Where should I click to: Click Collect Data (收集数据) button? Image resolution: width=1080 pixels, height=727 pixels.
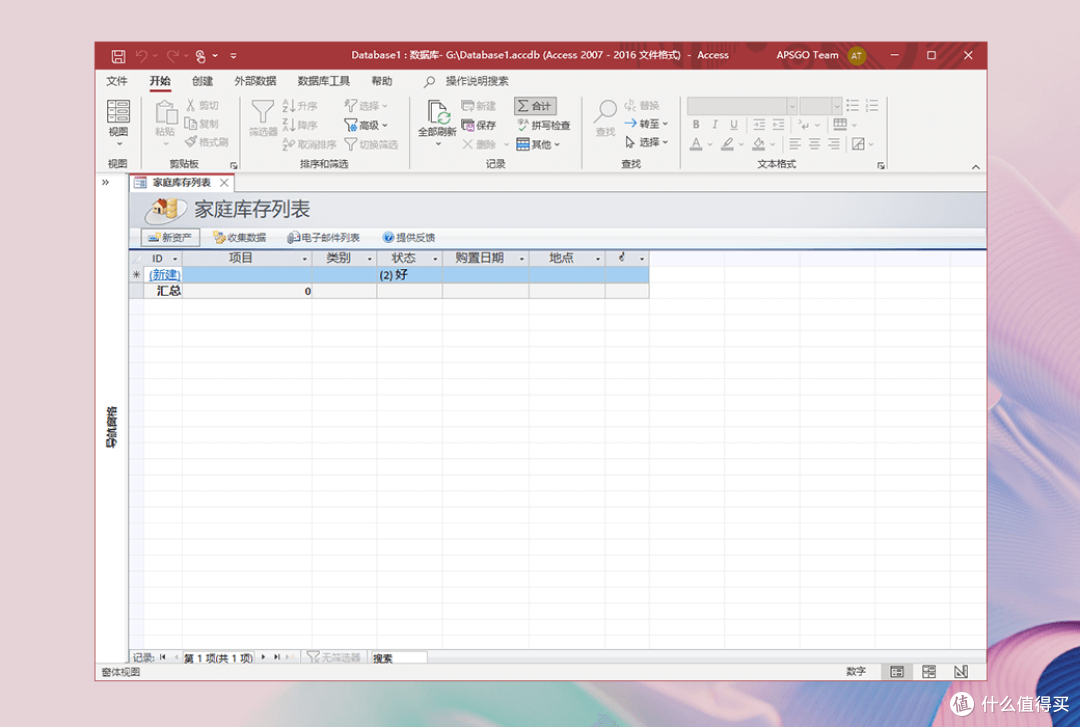pos(240,238)
